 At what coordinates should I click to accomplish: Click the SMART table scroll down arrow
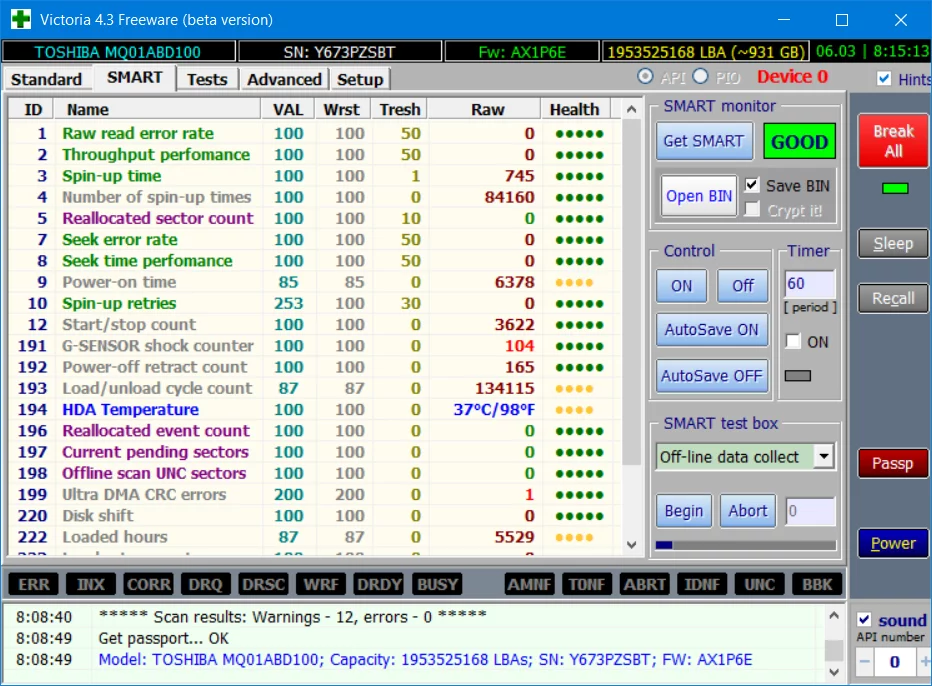(x=631, y=545)
